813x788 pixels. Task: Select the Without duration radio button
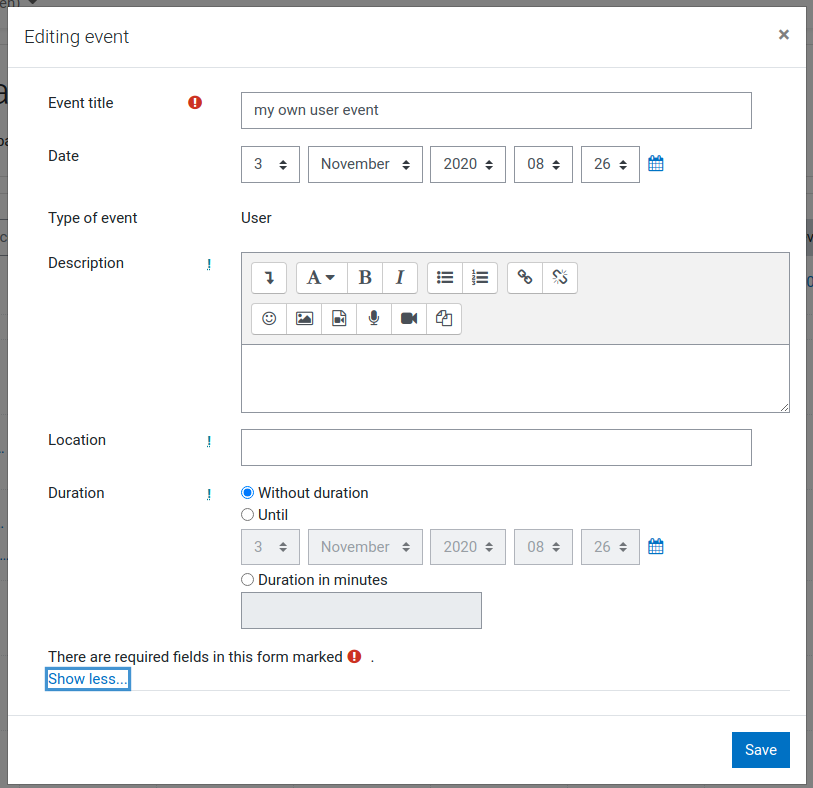click(x=247, y=492)
